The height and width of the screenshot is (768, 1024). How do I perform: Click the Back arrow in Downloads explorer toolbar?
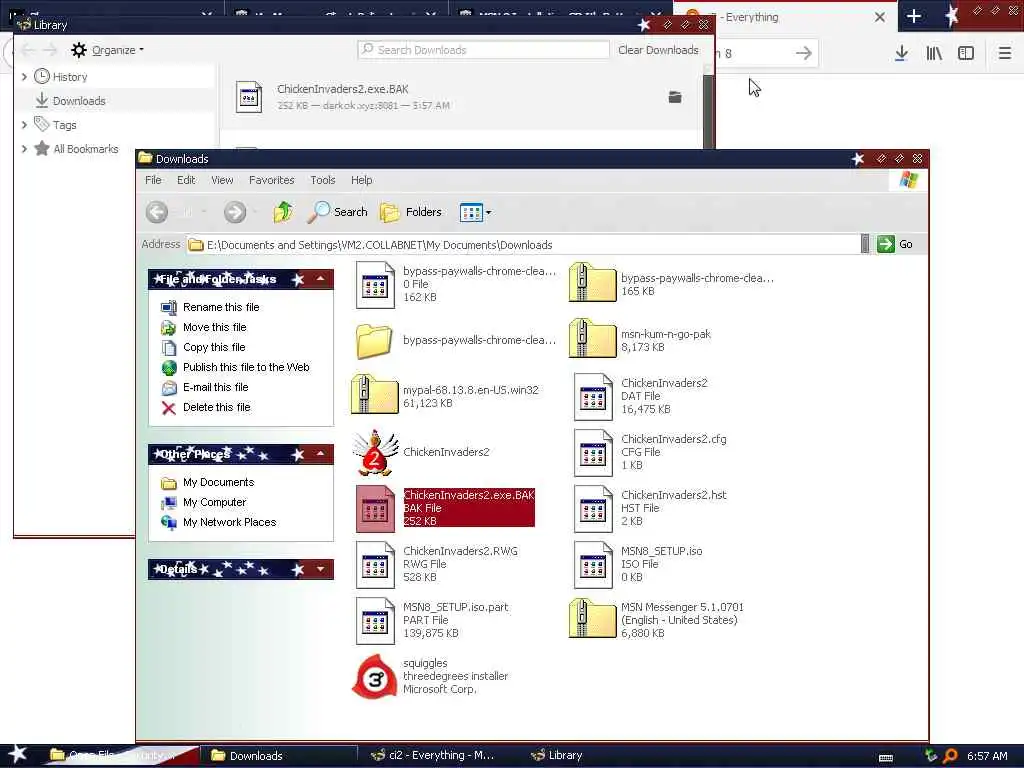click(x=157, y=212)
